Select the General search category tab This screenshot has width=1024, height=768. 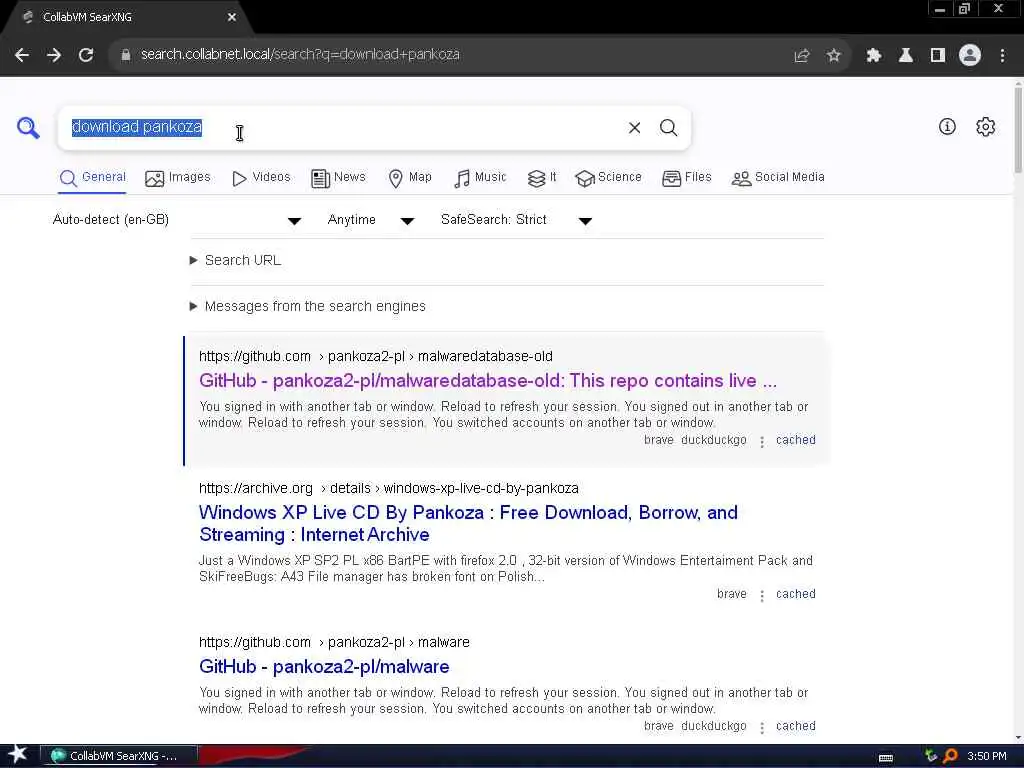pyautogui.click(x=92, y=178)
